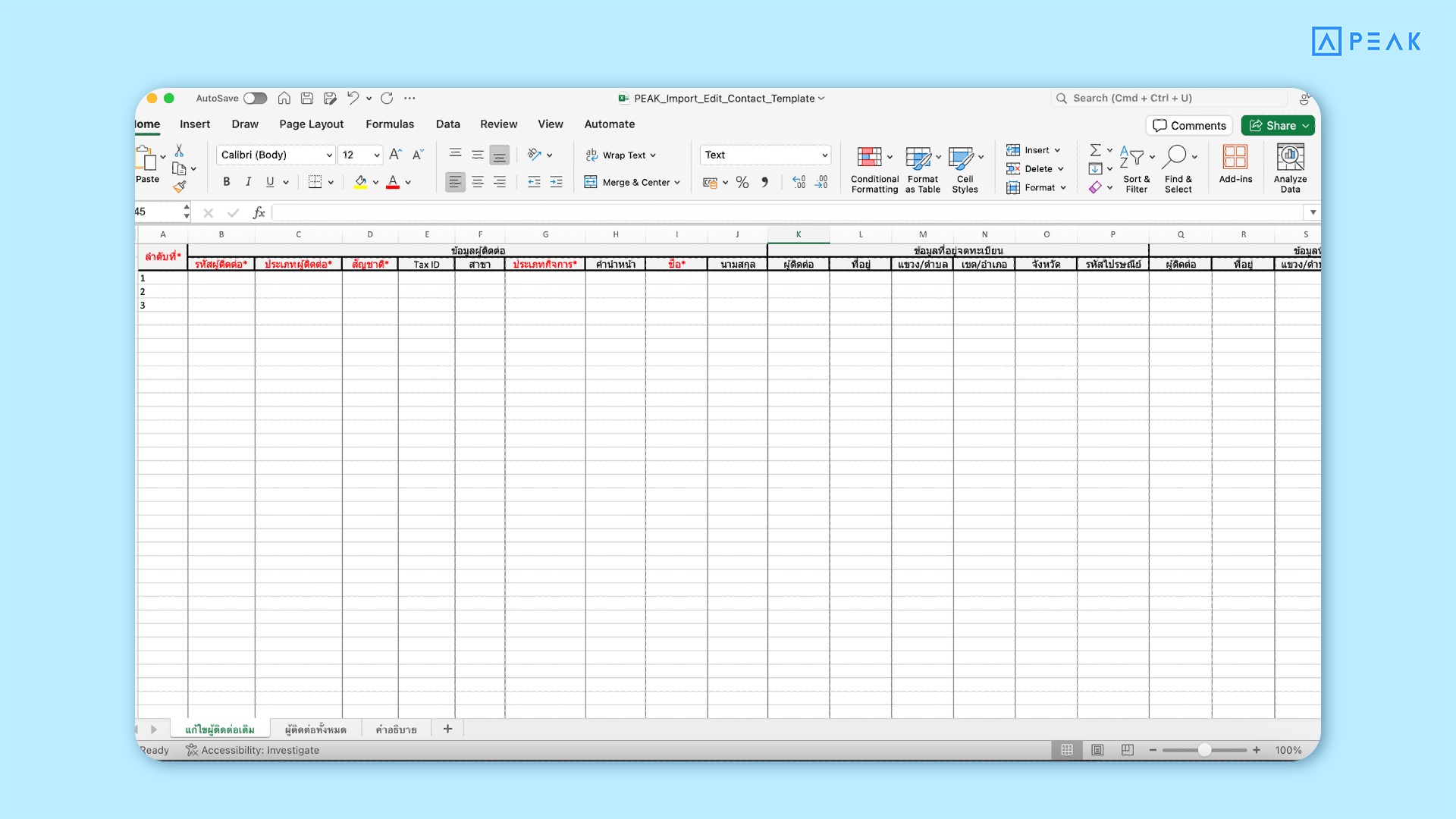This screenshot has width=1456, height=819.
Task: Click the Share button
Action: tap(1279, 125)
